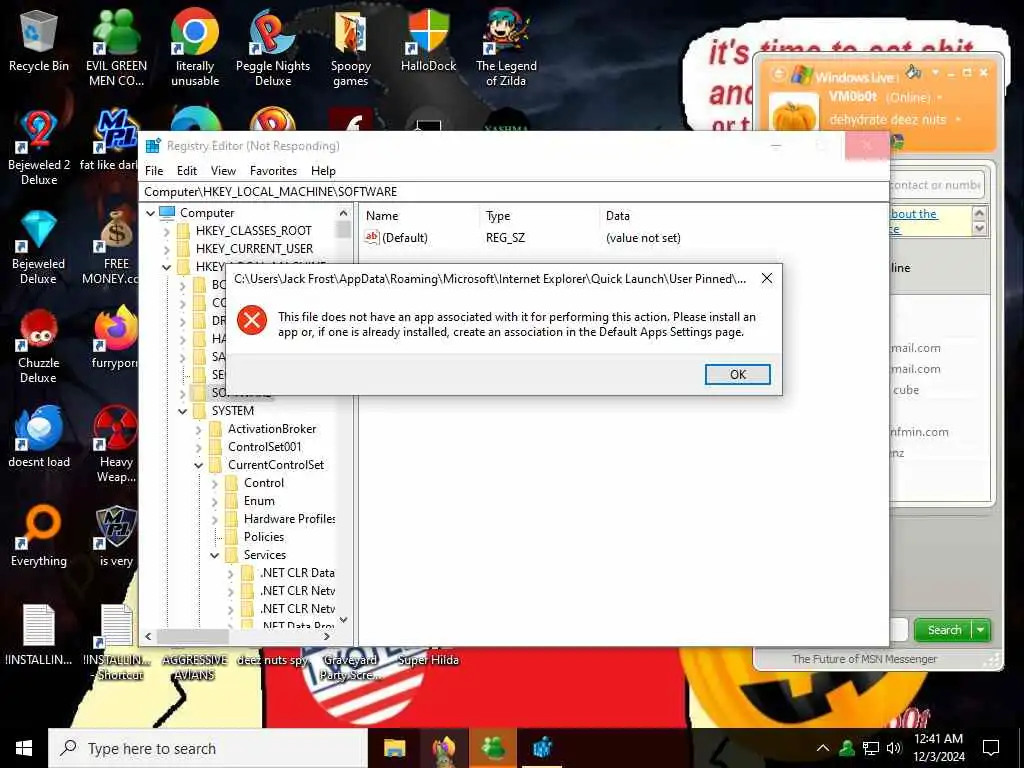
Task: Open the network icon in the system tray
Action: tap(871, 748)
